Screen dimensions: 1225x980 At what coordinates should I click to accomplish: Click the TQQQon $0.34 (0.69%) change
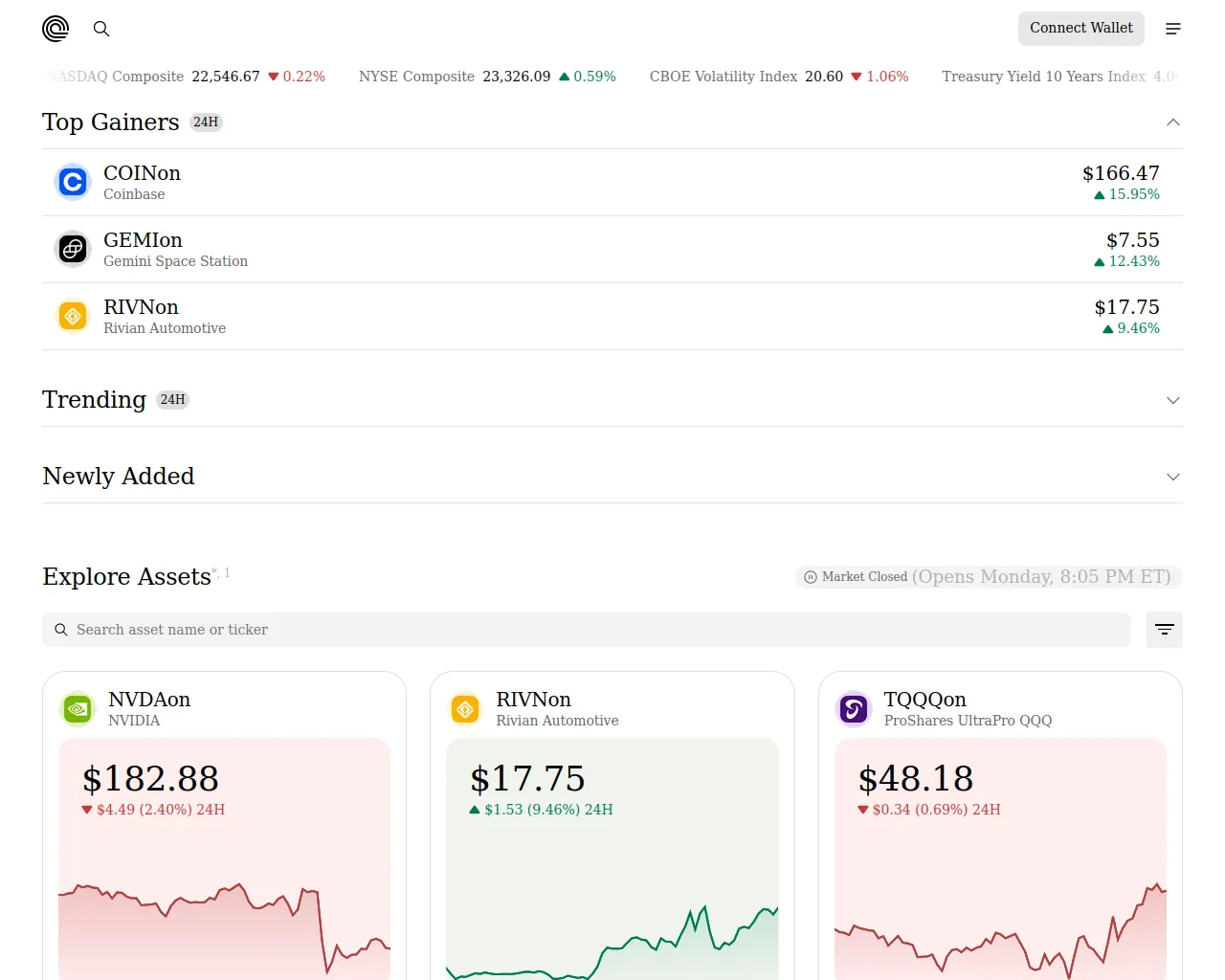[x=929, y=810]
